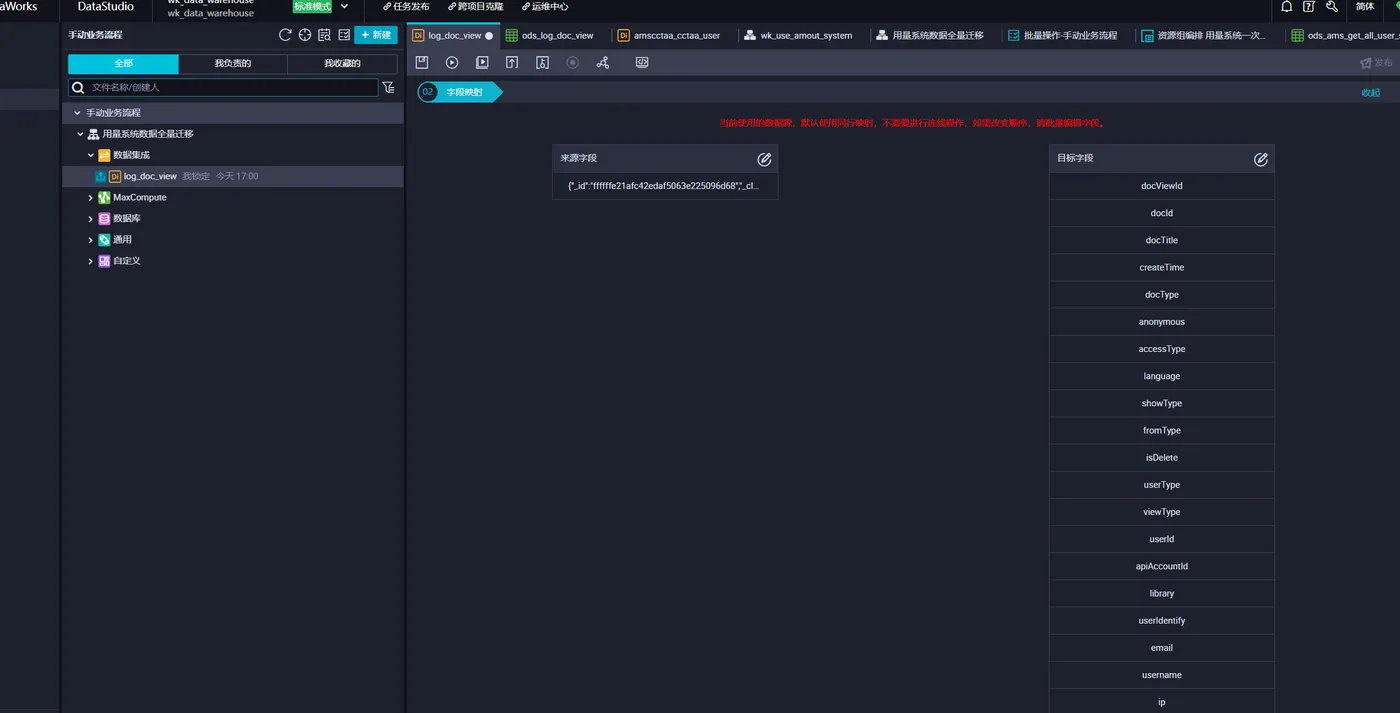Save the log_doc_view node

pos(422,62)
